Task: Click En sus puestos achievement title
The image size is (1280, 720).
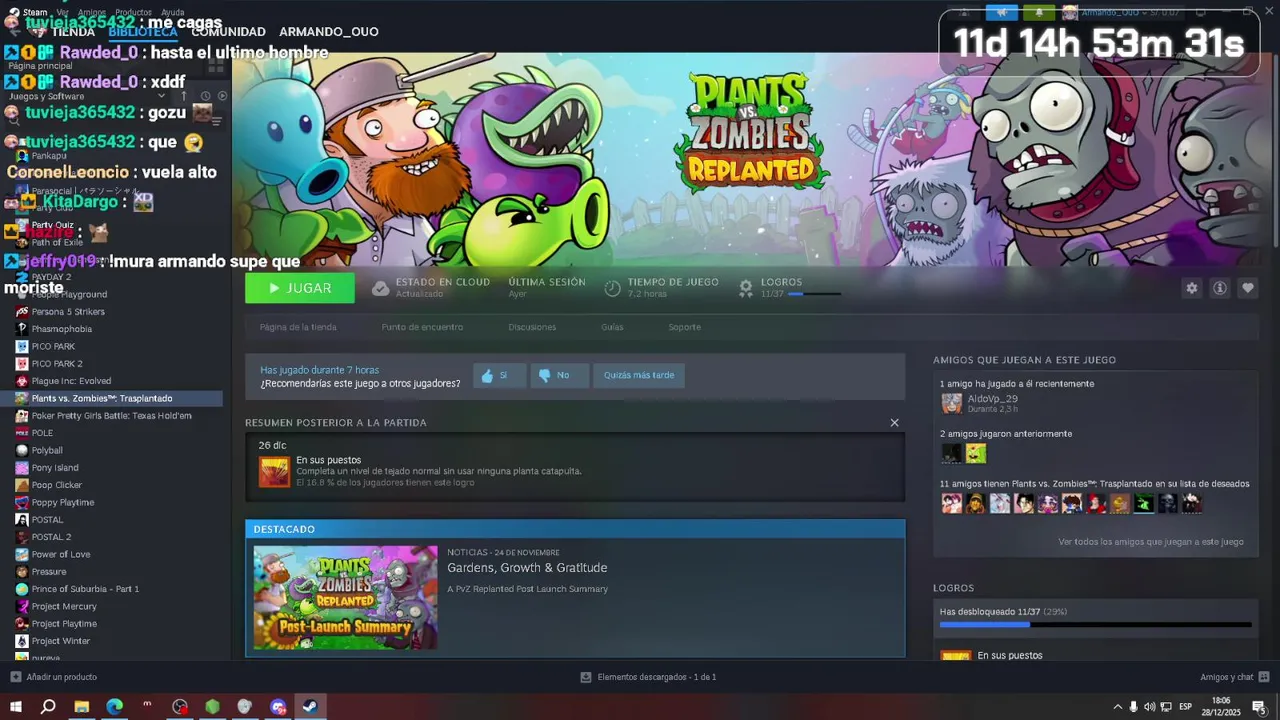Action: click(328, 460)
